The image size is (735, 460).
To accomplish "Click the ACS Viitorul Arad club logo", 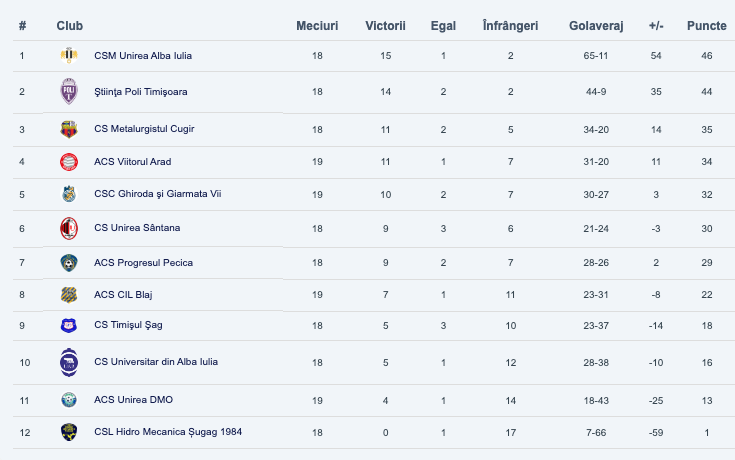I will tap(68, 161).
